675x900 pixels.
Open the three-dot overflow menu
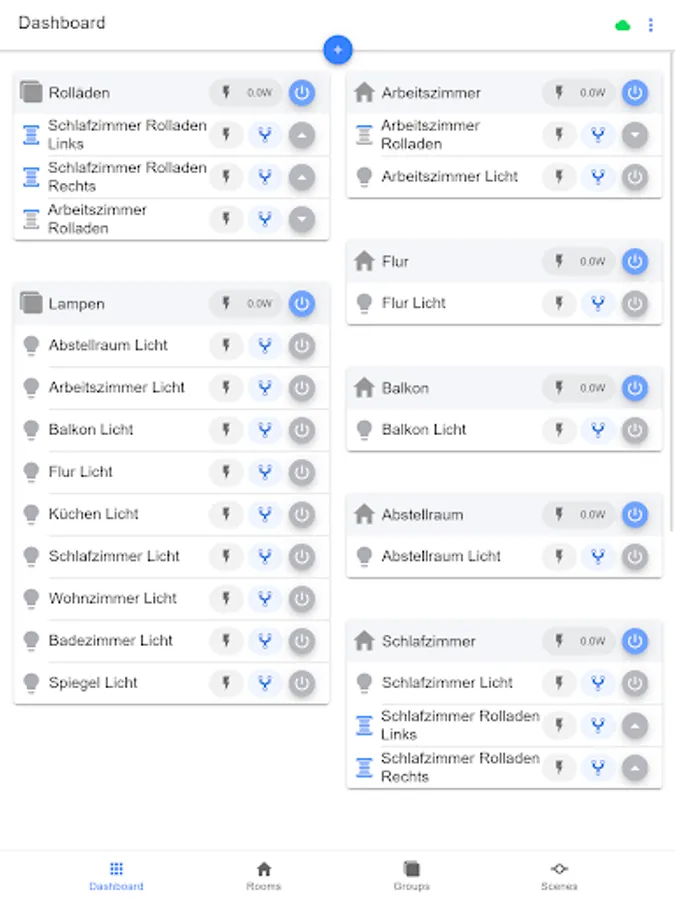(x=652, y=25)
